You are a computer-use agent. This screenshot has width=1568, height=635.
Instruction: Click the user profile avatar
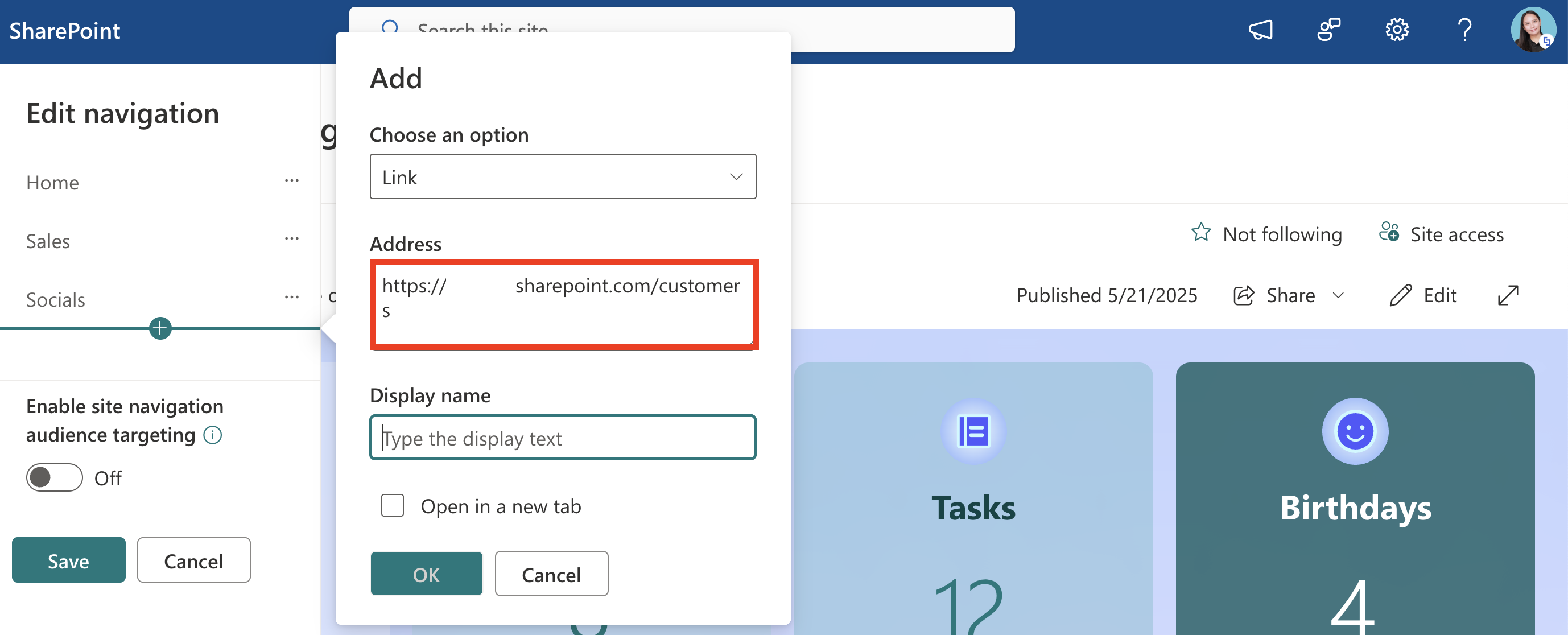click(x=1533, y=29)
